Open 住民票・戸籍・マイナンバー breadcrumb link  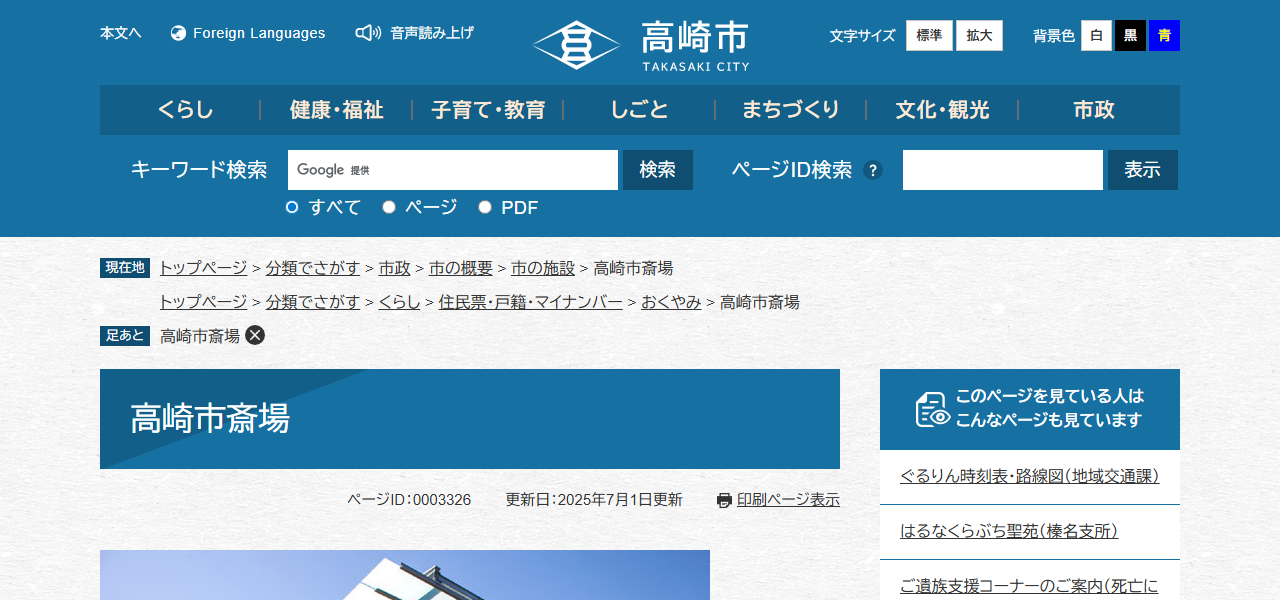point(531,302)
